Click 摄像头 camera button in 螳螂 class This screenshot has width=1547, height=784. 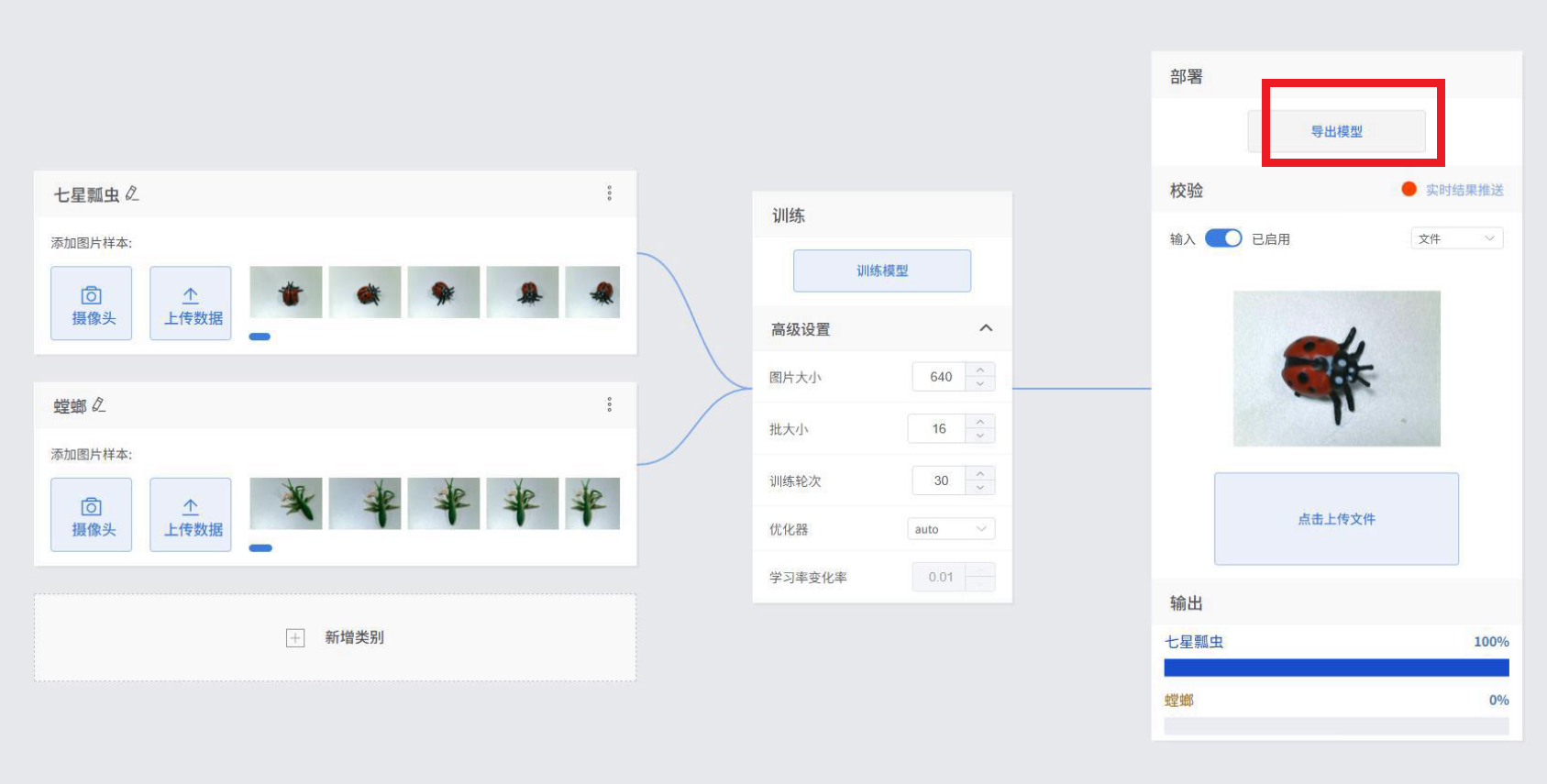coord(92,514)
